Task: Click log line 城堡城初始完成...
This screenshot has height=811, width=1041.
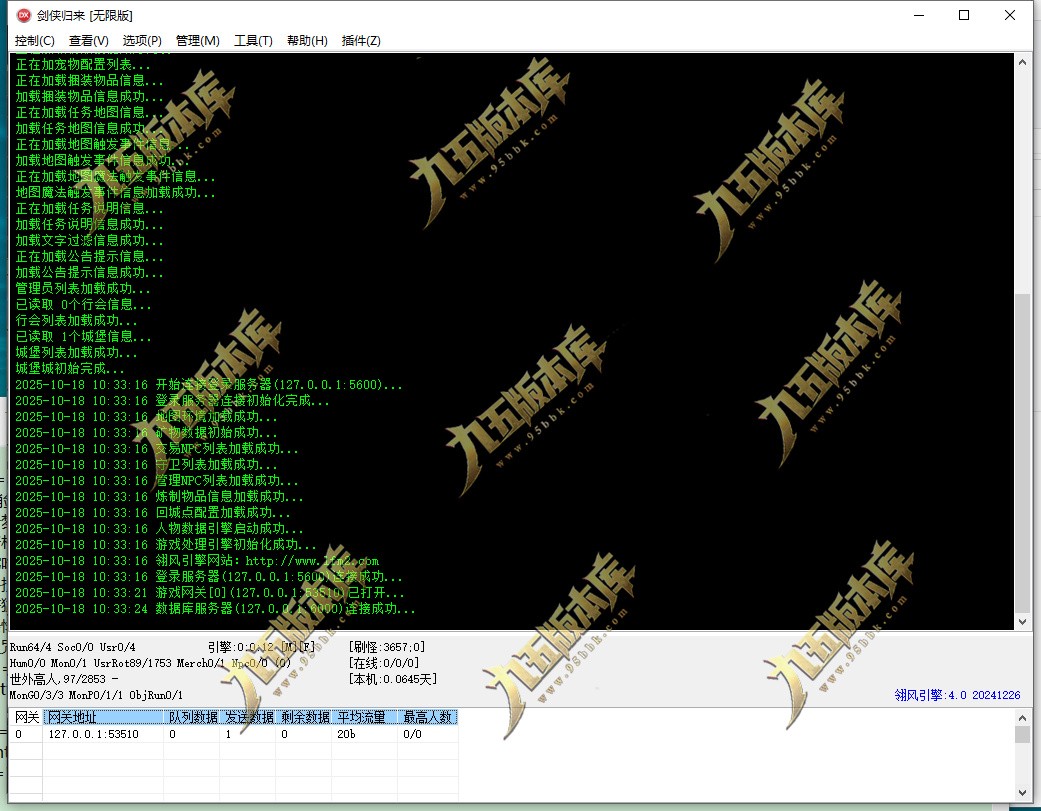Action: tap(70, 368)
